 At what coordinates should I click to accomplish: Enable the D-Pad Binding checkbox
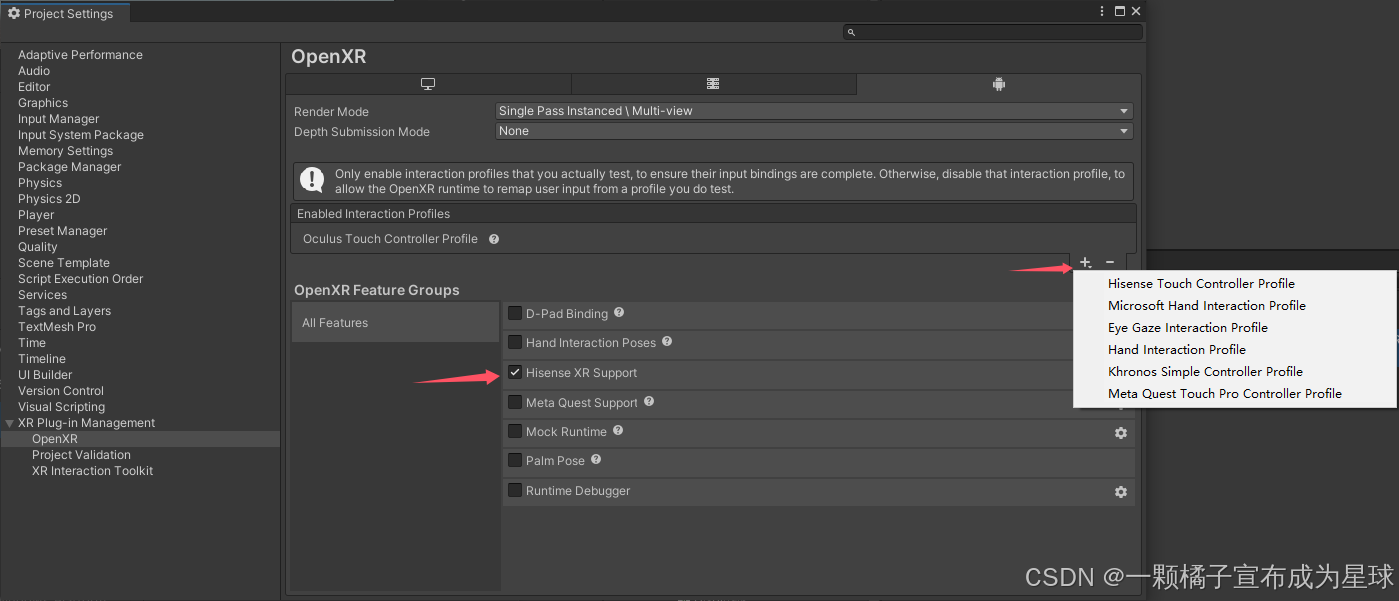pyautogui.click(x=515, y=313)
